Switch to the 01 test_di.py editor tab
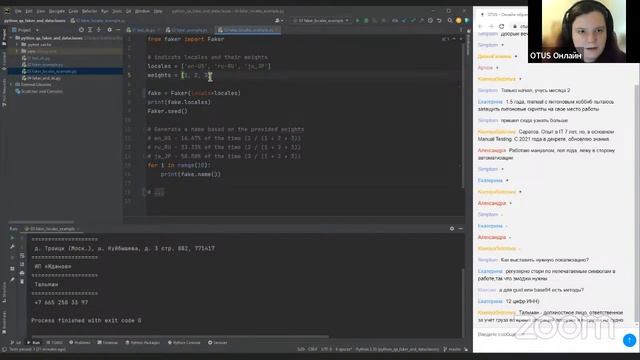This screenshot has width=640, height=360. [x=143, y=30]
